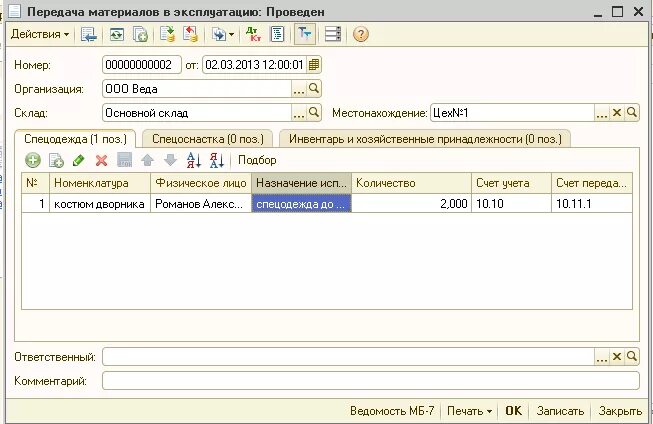The image size is (653, 424).
Task: Clear the Ответственный field with X
Action: click(x=617, y=357)
